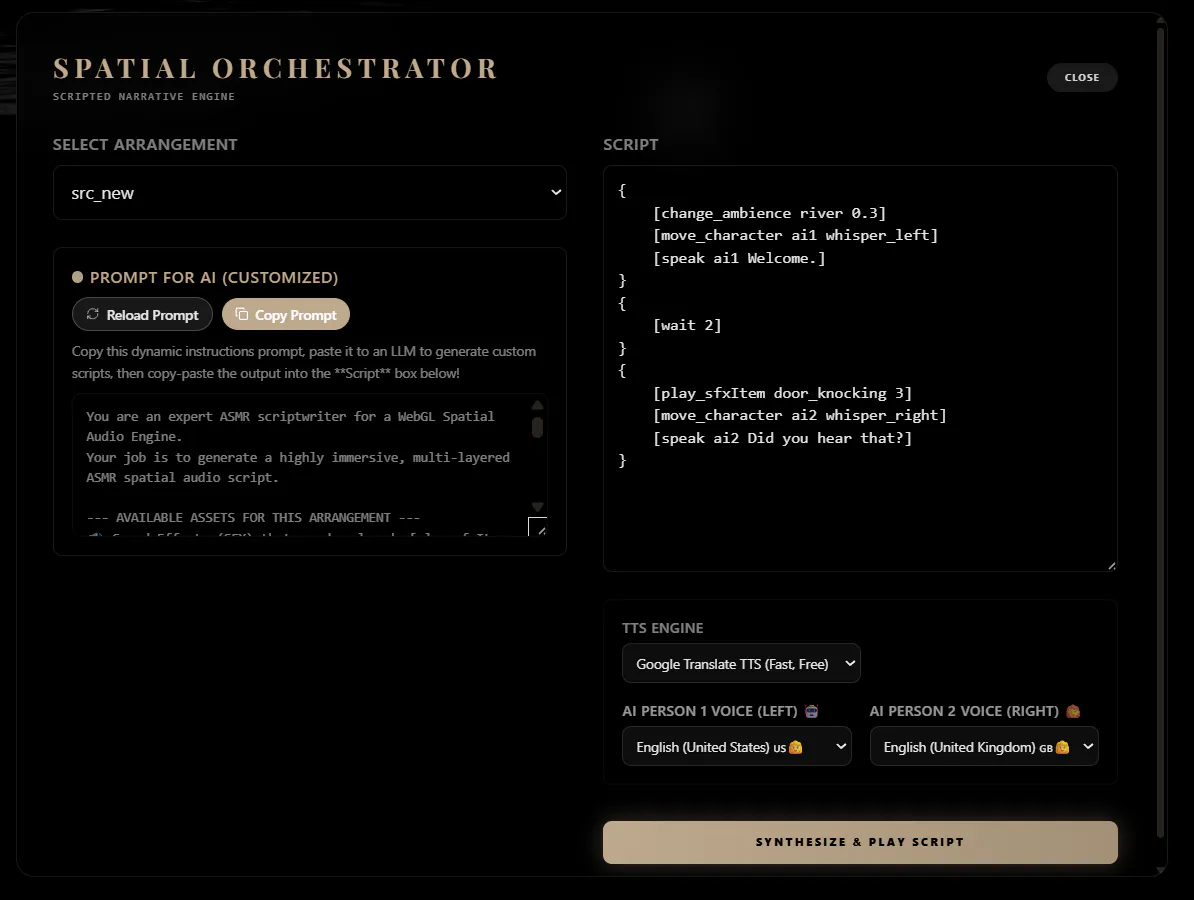Click the emoji beside AI Person 1 Voice label
The image size is (1194, 900).
click(812, 711)
